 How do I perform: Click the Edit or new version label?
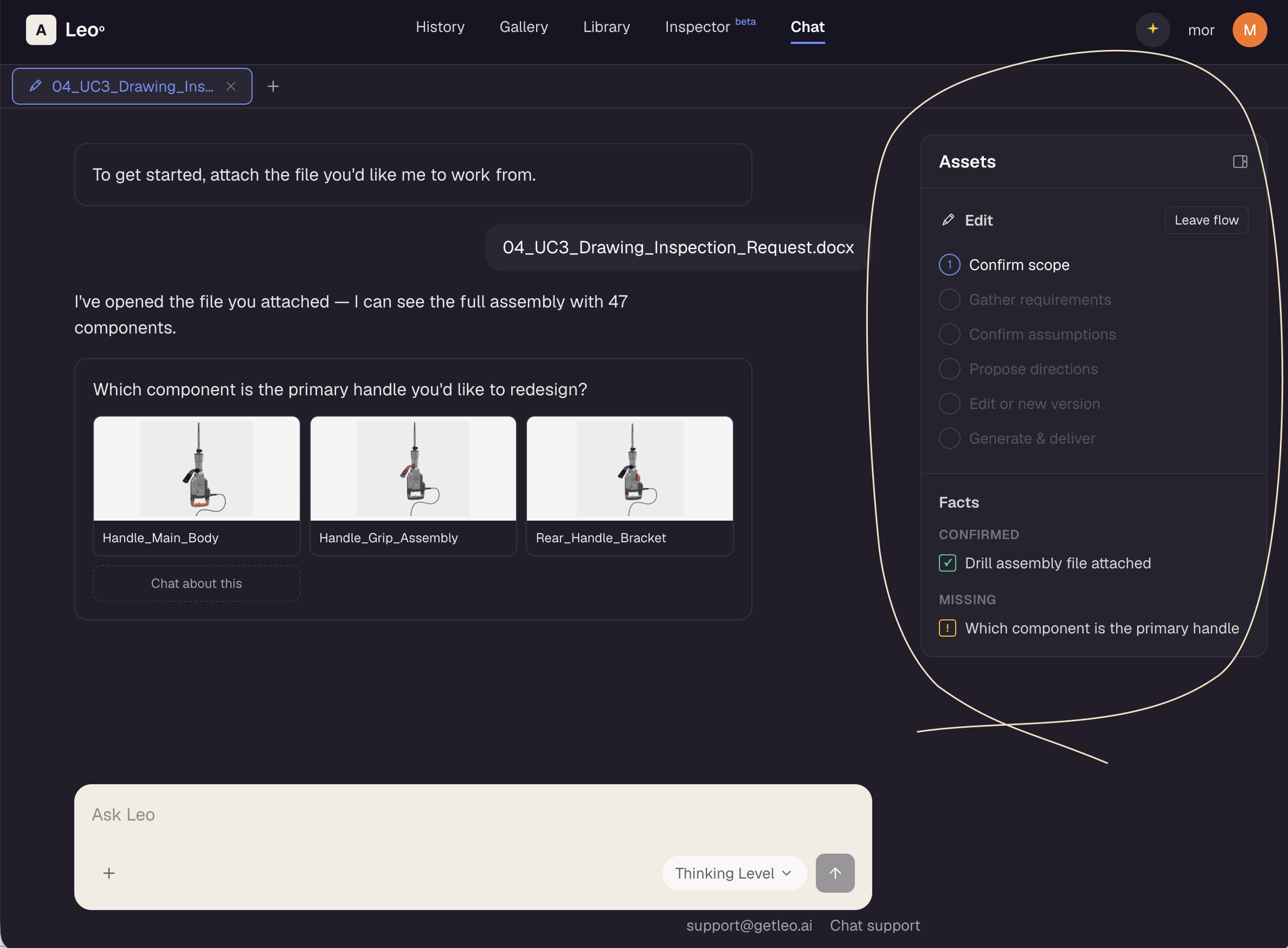tap(1034, 403)
